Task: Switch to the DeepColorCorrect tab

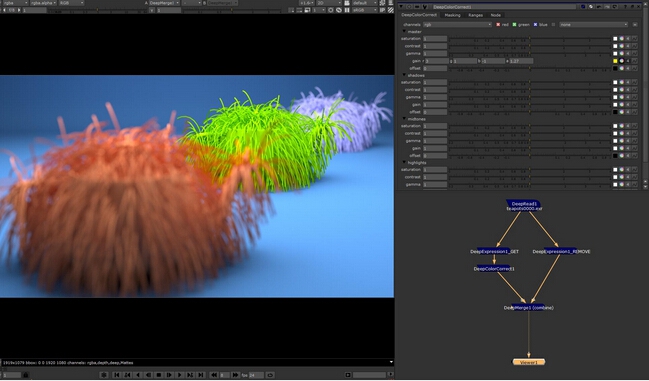Action: point(419,15)
